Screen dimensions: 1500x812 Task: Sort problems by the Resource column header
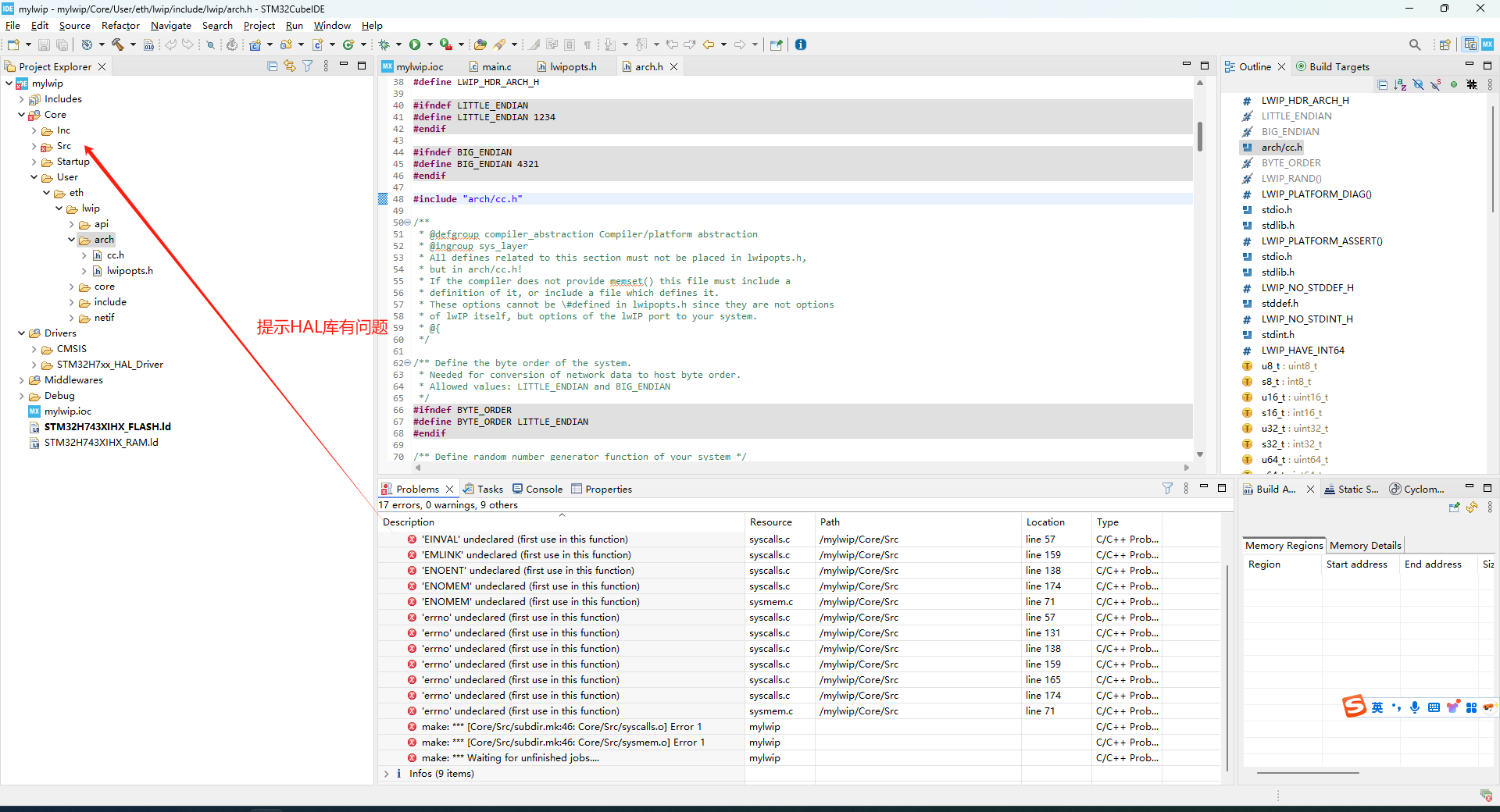tap(770, 522)
